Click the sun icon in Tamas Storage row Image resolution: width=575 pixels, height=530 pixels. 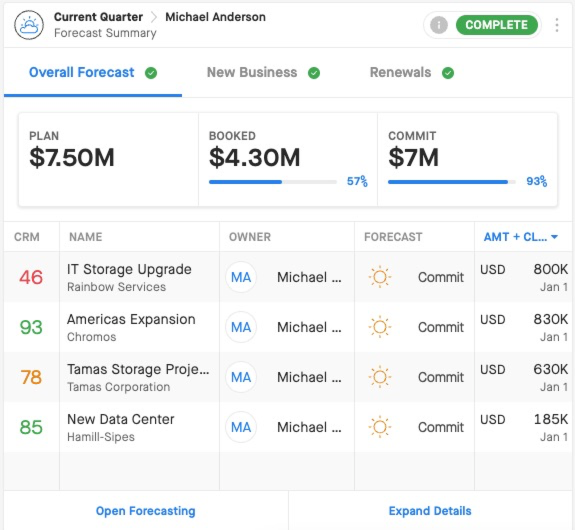(x=380, y=377)
